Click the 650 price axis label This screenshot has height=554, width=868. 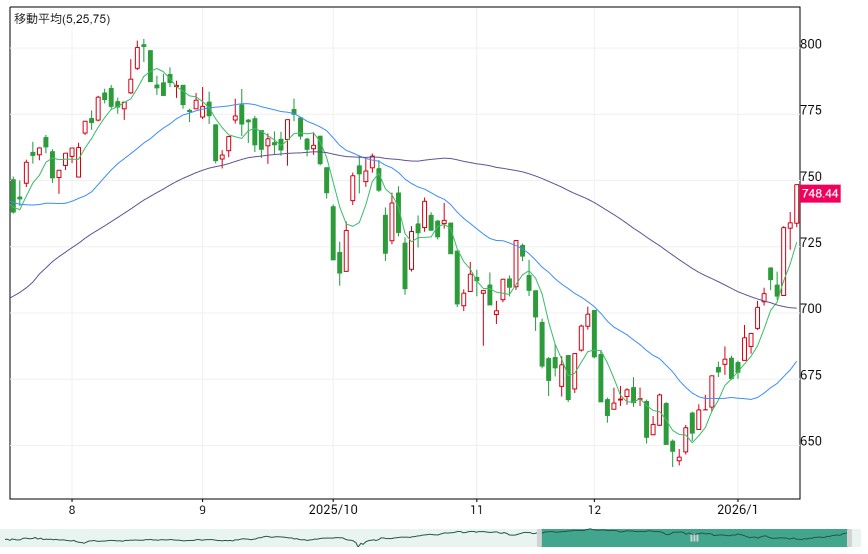[x=811, y=441]
